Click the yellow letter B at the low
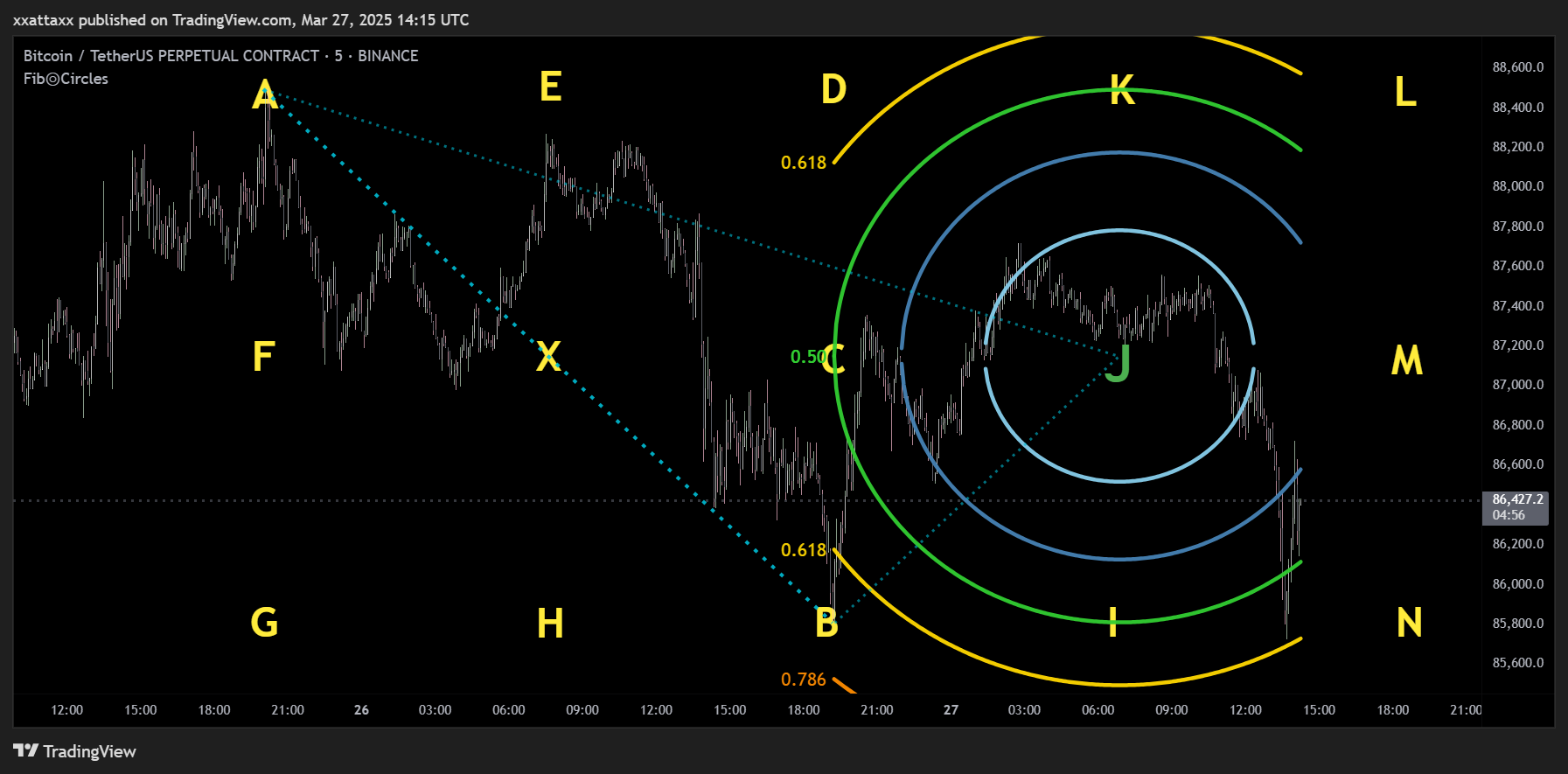 point(826,624)
